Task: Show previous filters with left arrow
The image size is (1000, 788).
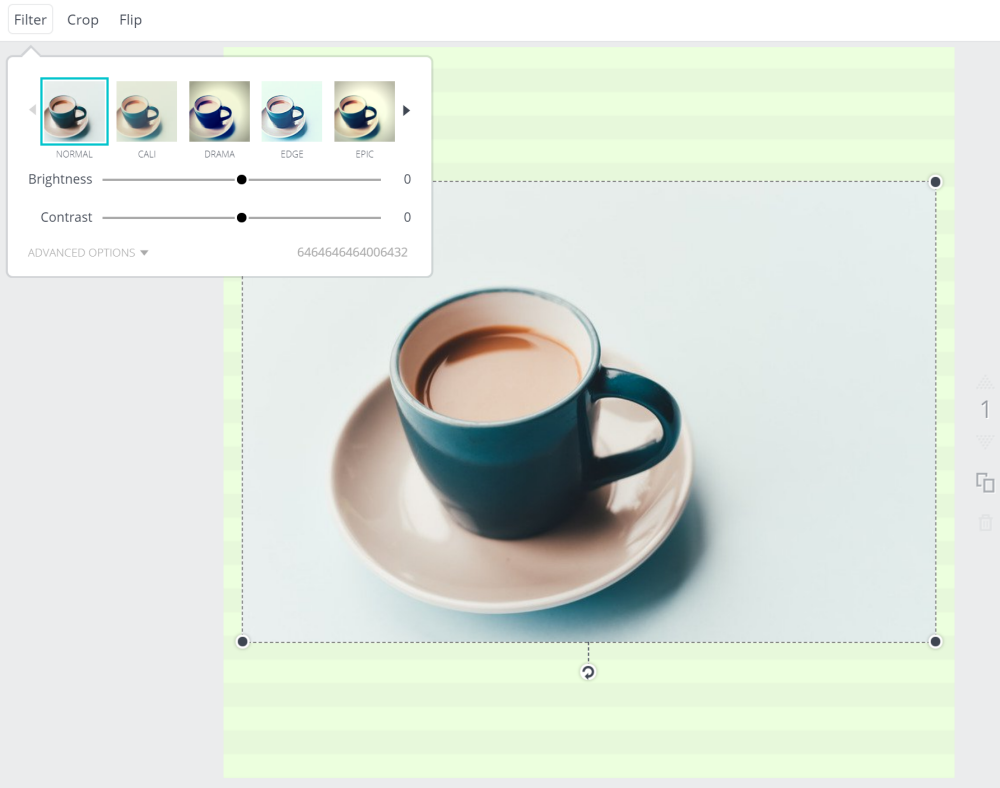Action: click(x=33, y=110)
